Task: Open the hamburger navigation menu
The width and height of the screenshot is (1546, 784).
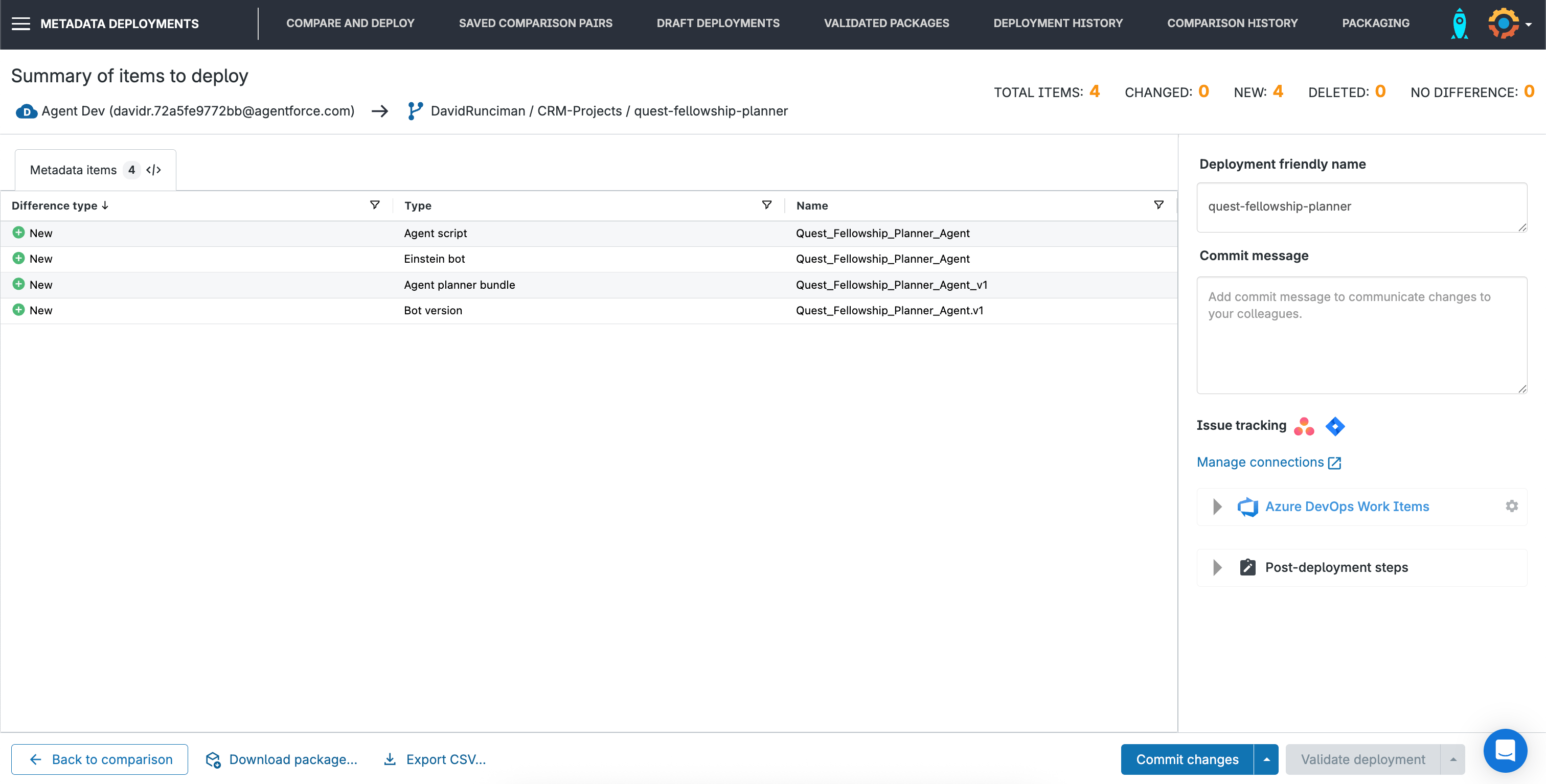Action: [x=21, y=24]
